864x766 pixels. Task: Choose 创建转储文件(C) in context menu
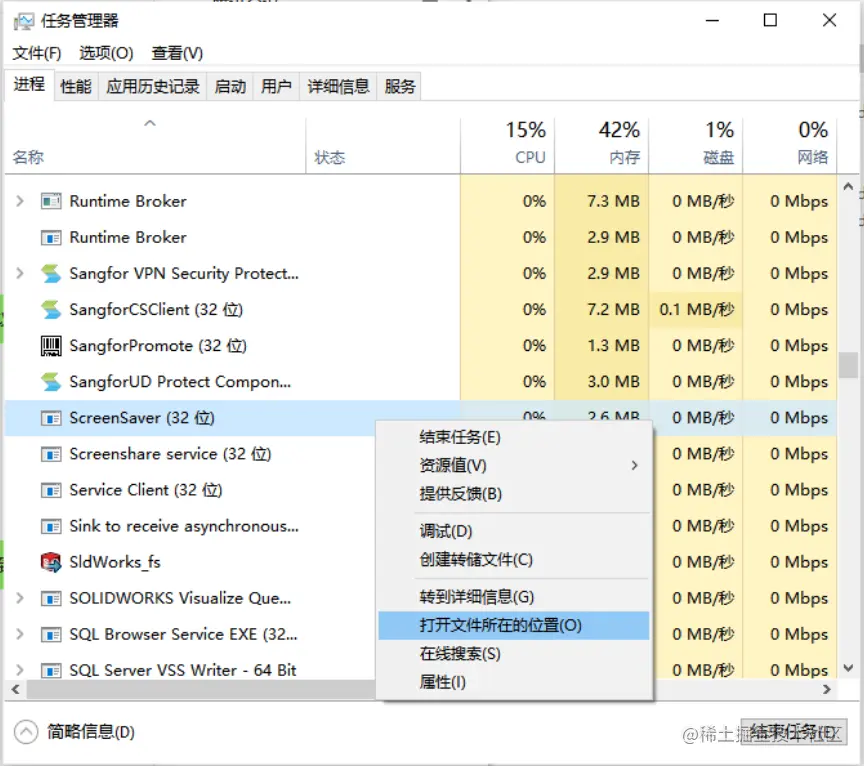[514, 560]
